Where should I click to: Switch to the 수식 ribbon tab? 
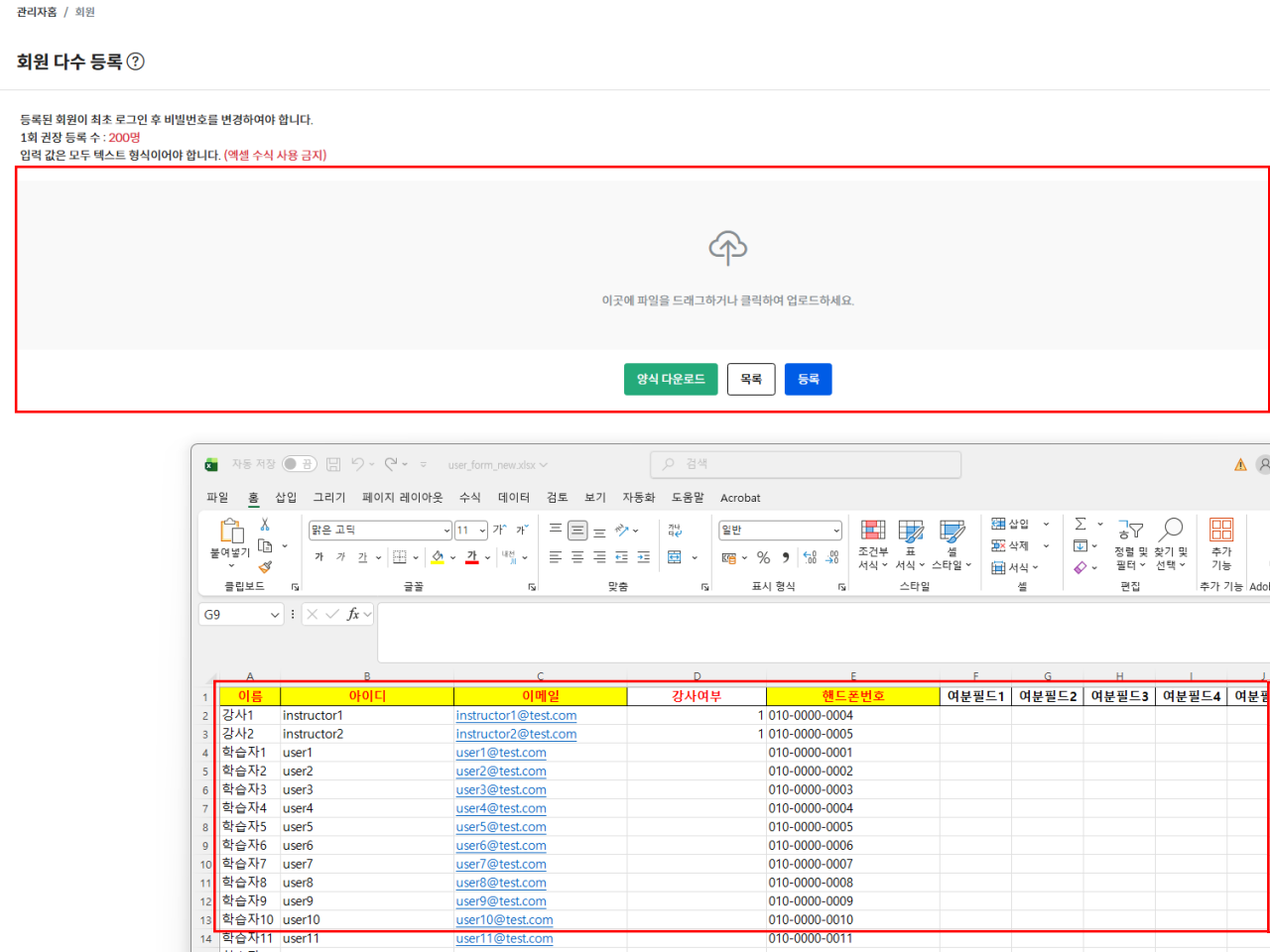[x=470, y=498]
